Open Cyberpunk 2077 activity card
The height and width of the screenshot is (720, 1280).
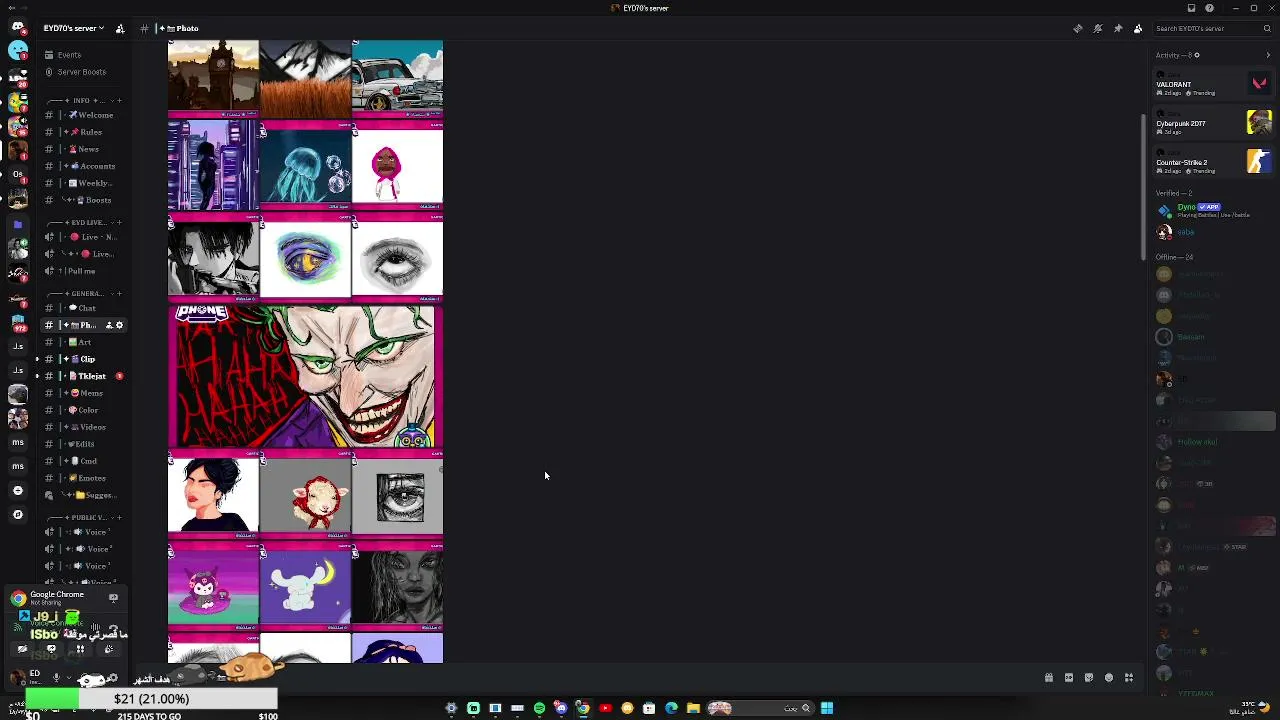[1212, 124]
